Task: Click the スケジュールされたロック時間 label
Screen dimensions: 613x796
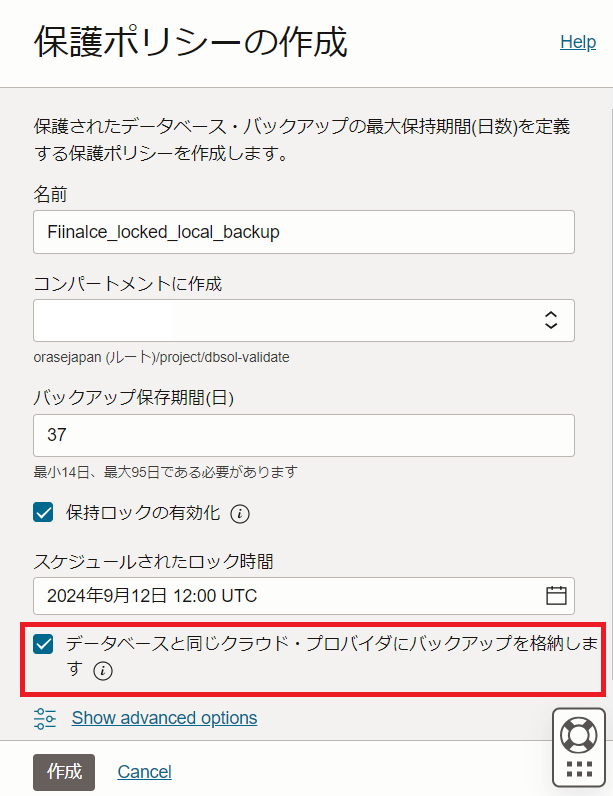Action: [153, 561]
